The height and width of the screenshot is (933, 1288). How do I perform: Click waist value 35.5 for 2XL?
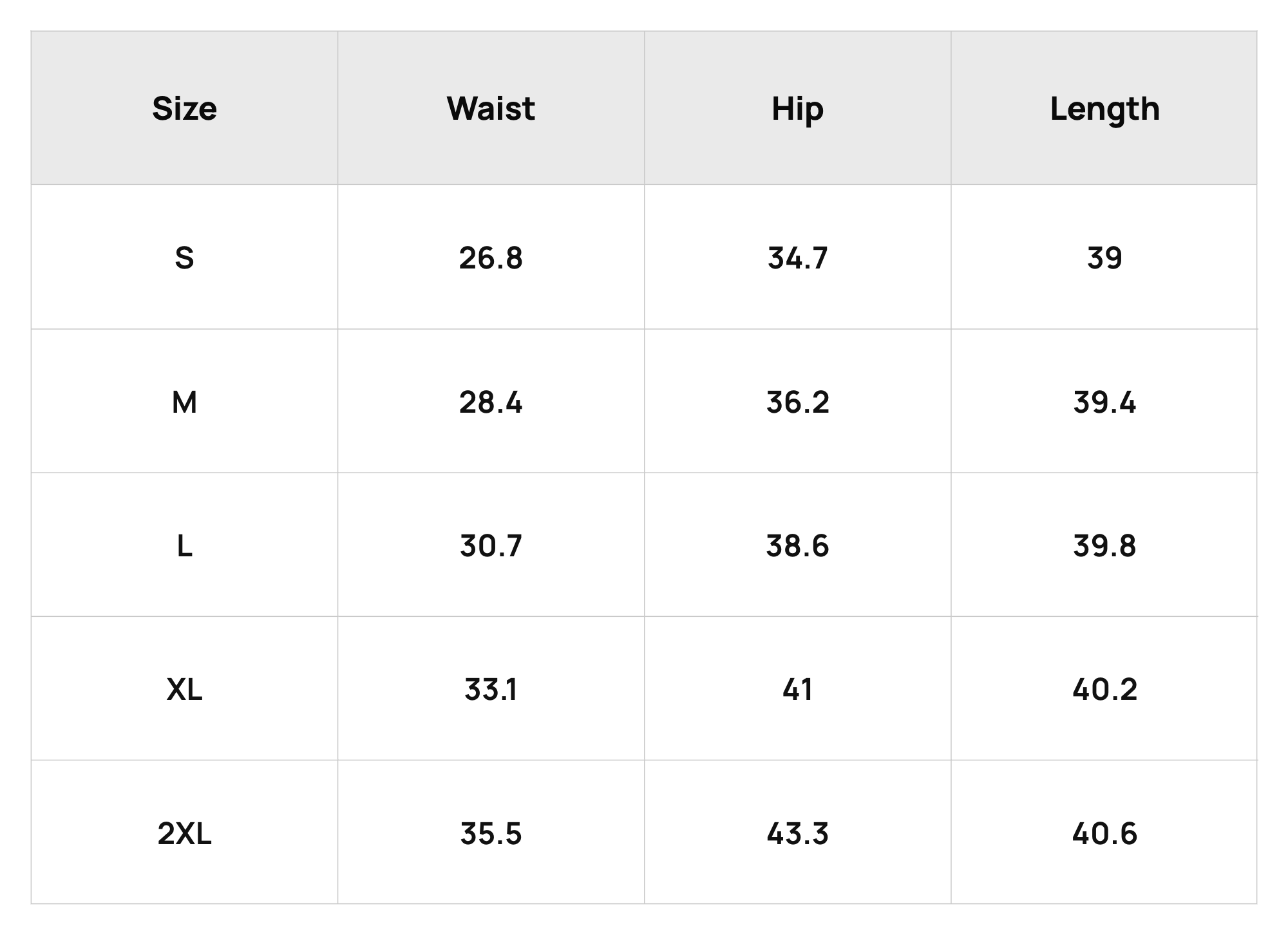point(491,833)
